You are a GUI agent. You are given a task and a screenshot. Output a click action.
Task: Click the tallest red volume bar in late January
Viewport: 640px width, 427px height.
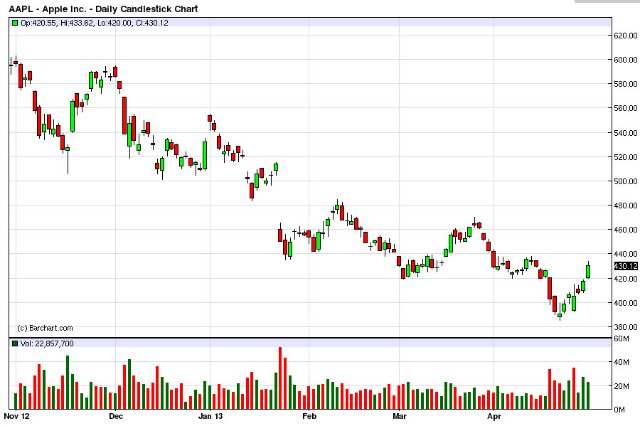pos(280,378)
